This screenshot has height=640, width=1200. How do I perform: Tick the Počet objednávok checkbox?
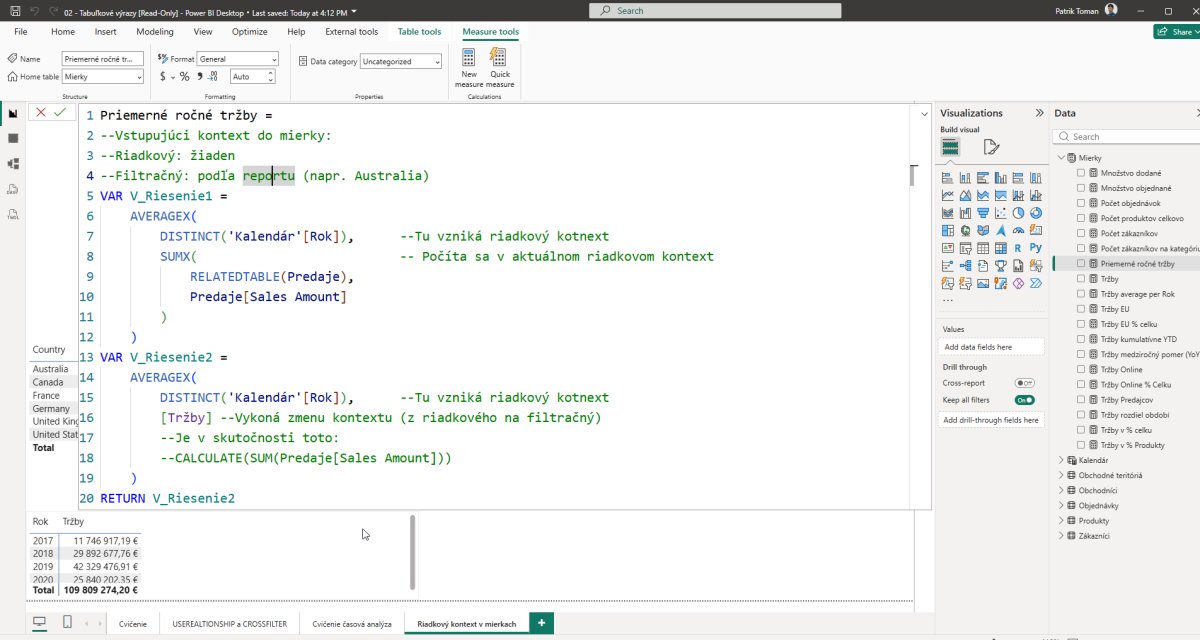(x=1081, y=203)
